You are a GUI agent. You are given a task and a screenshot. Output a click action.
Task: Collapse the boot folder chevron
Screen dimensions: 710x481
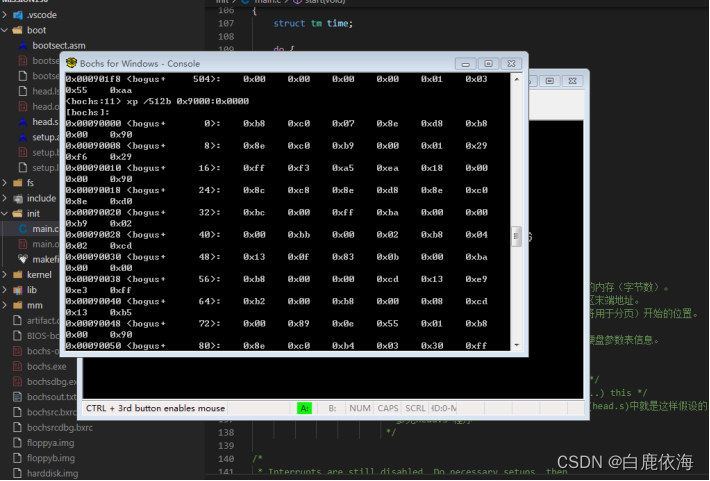pyautogui.click(x=5, y=30)
